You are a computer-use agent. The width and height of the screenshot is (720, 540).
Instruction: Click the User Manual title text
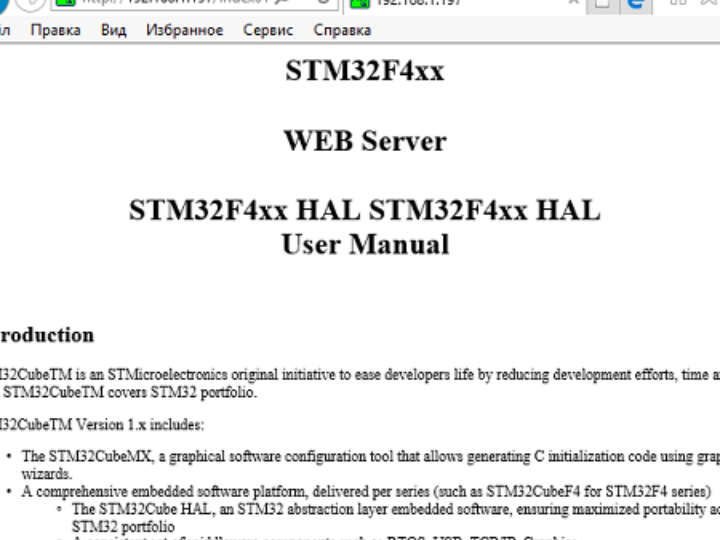click(364, 244)
